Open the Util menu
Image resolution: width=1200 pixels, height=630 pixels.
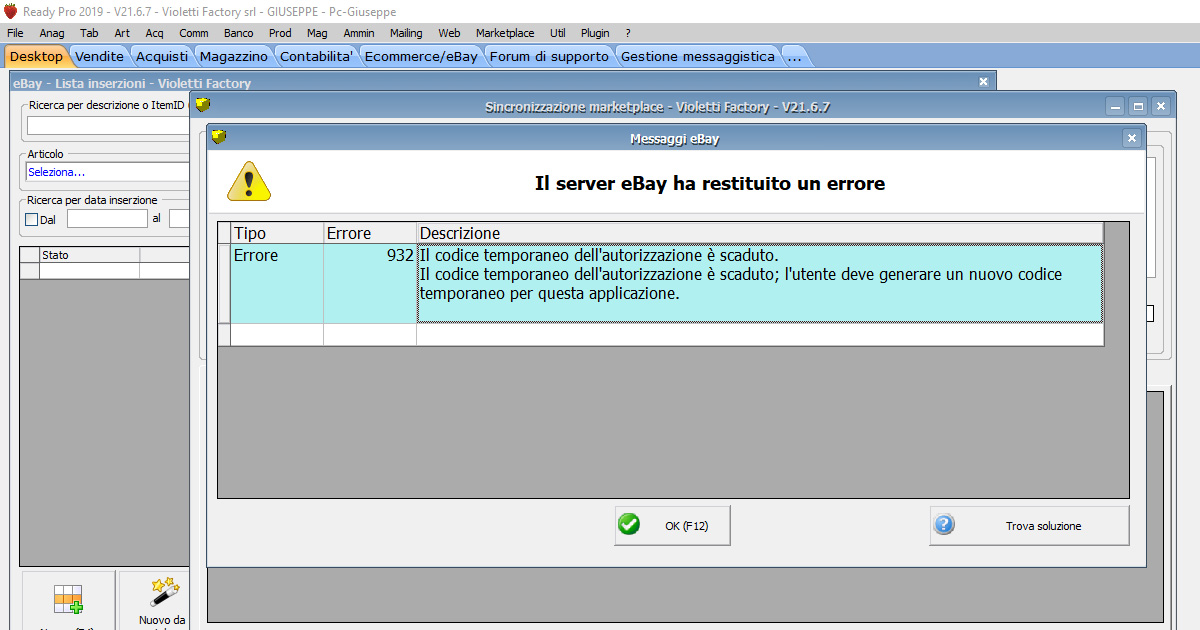(x=558, y=33)
